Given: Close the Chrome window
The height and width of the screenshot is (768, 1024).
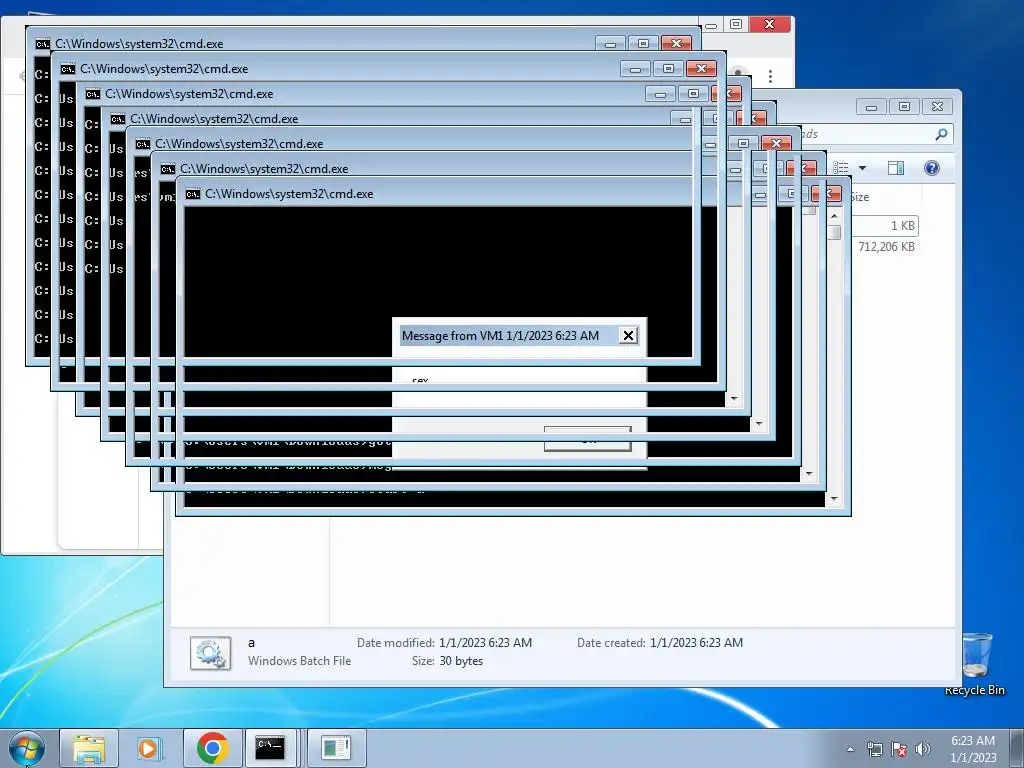Looking at the screenshot, I should pos(770,24).
